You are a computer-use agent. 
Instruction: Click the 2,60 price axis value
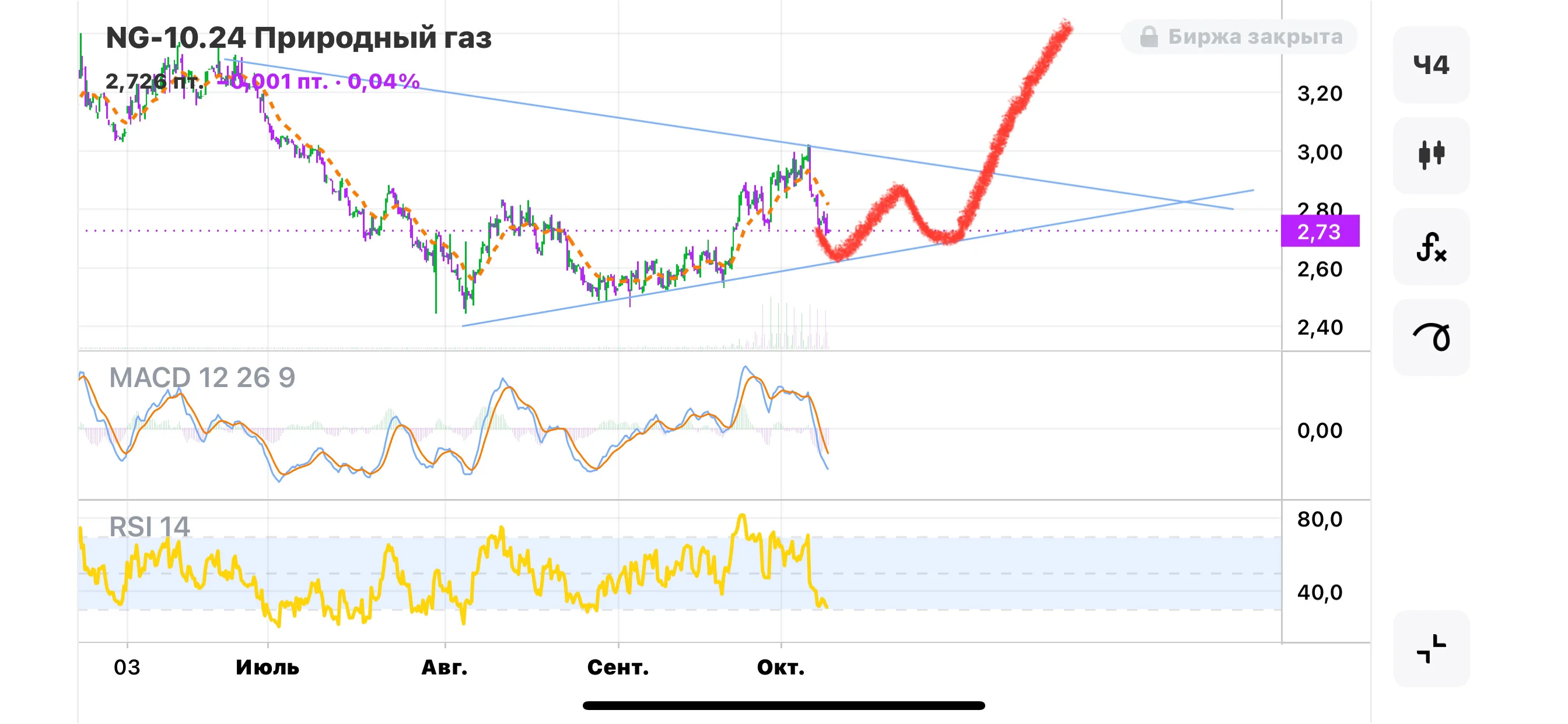[1319, 269]
